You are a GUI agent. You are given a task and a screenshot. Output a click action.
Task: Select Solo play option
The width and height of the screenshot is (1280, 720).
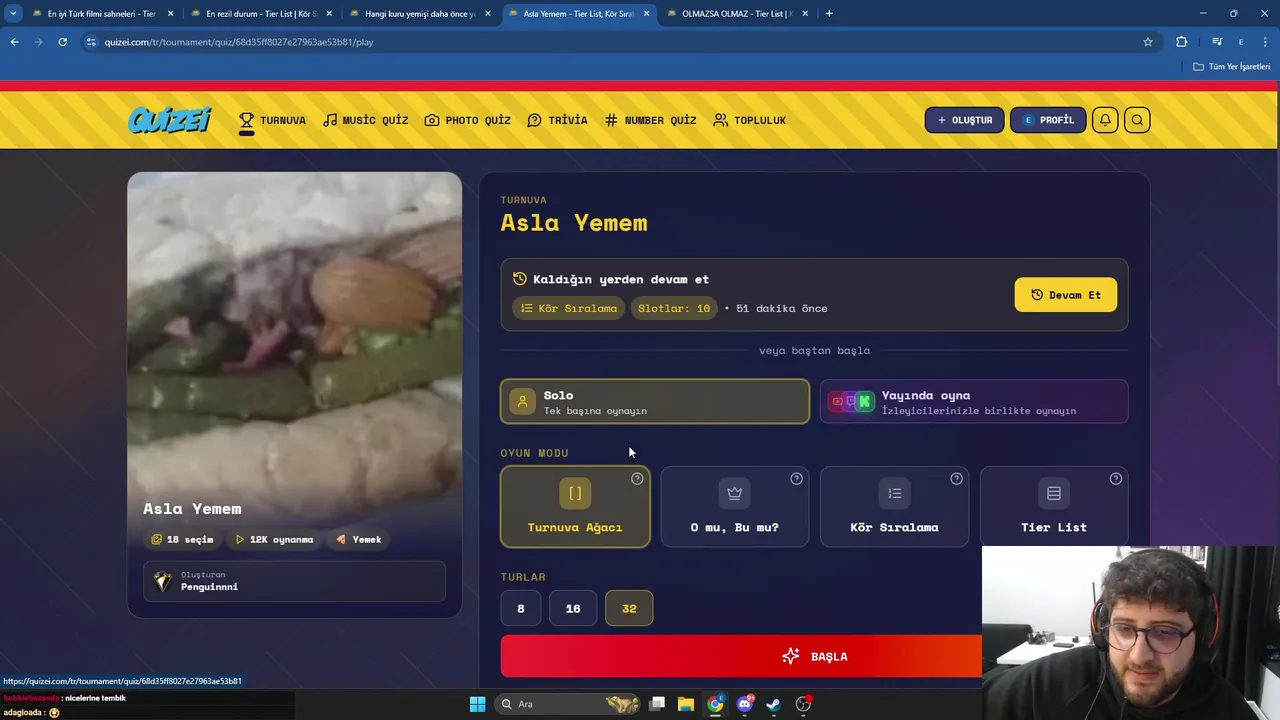pos(655,402)
